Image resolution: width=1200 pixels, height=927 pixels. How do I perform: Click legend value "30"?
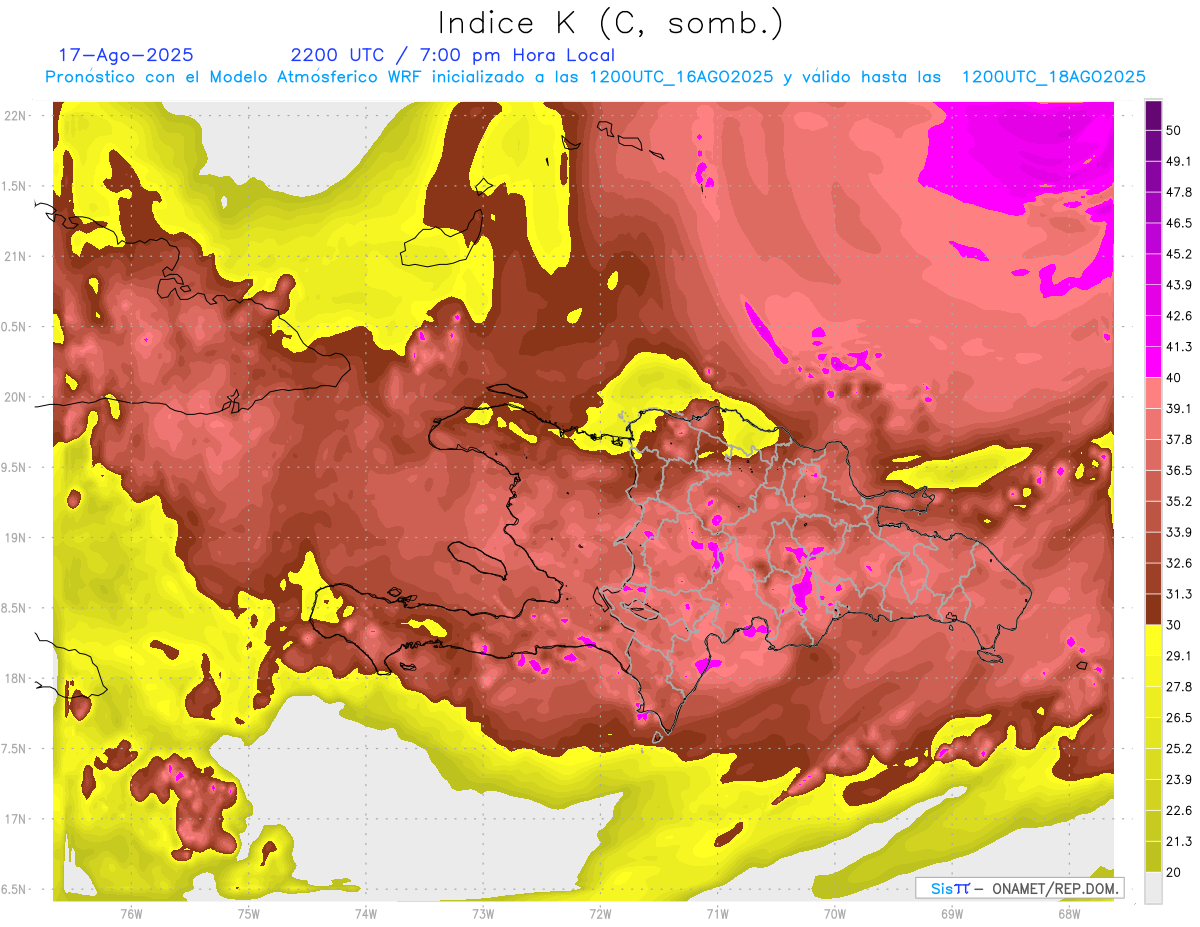point(1174,624)
